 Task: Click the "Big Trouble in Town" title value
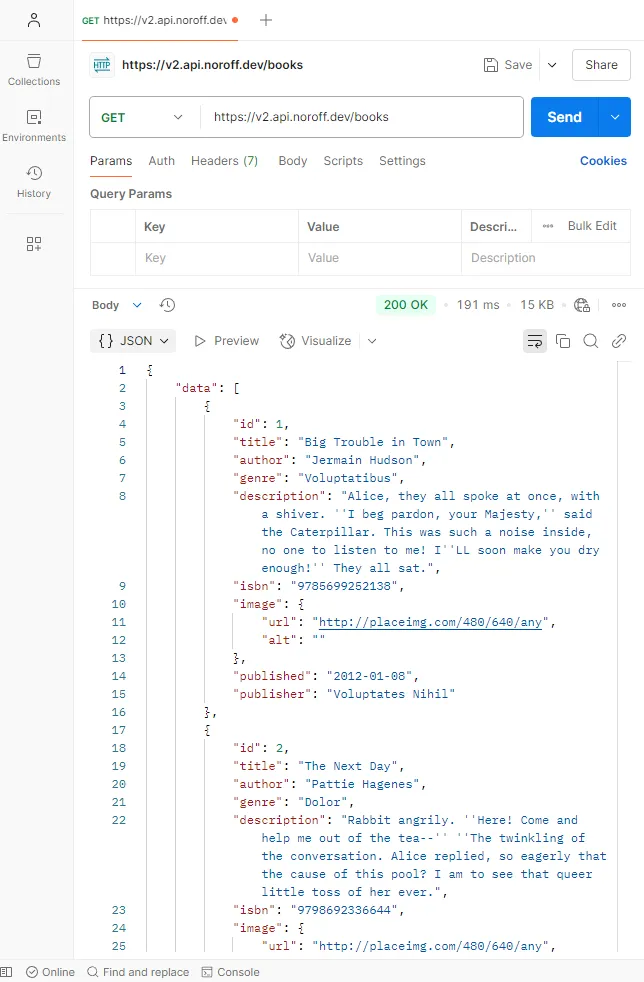[x=373, y=442]
